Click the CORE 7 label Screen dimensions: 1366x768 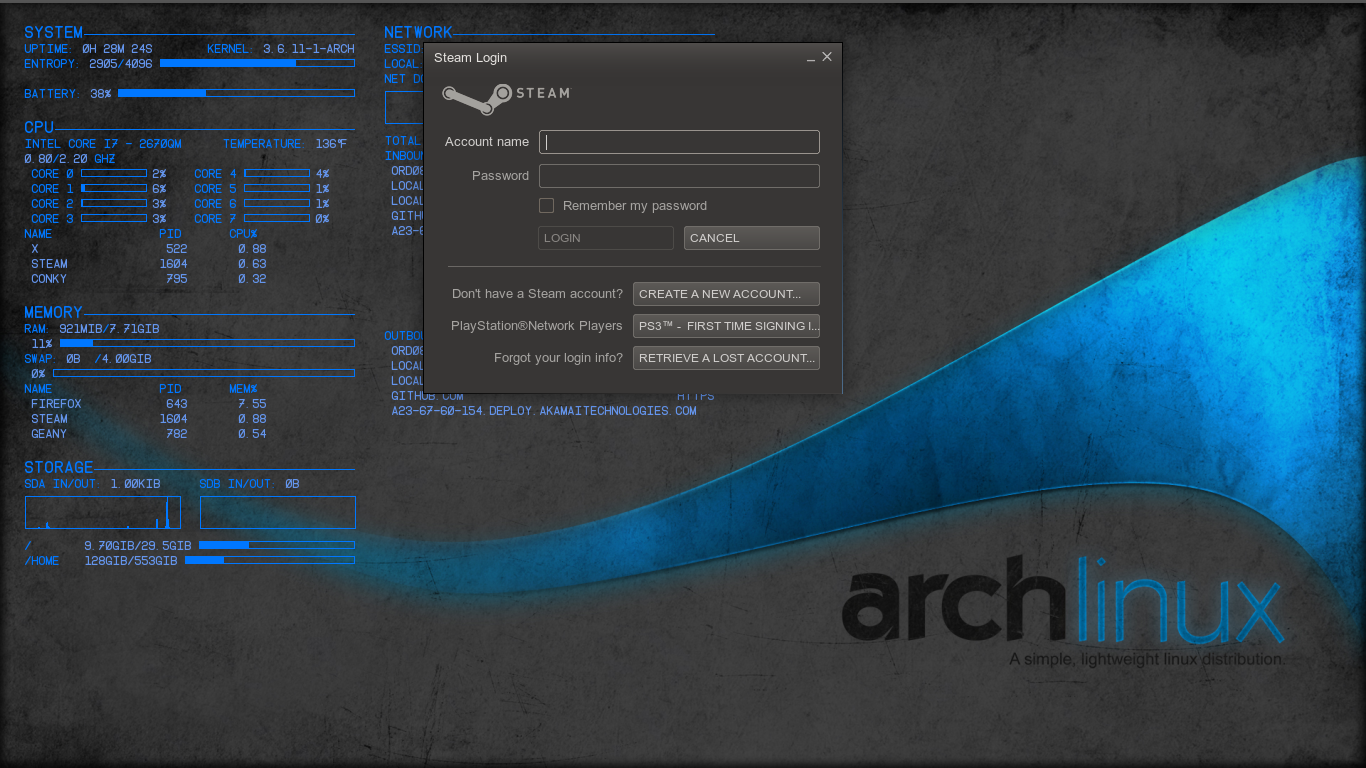pyautogui.click(x=215, y=219)
